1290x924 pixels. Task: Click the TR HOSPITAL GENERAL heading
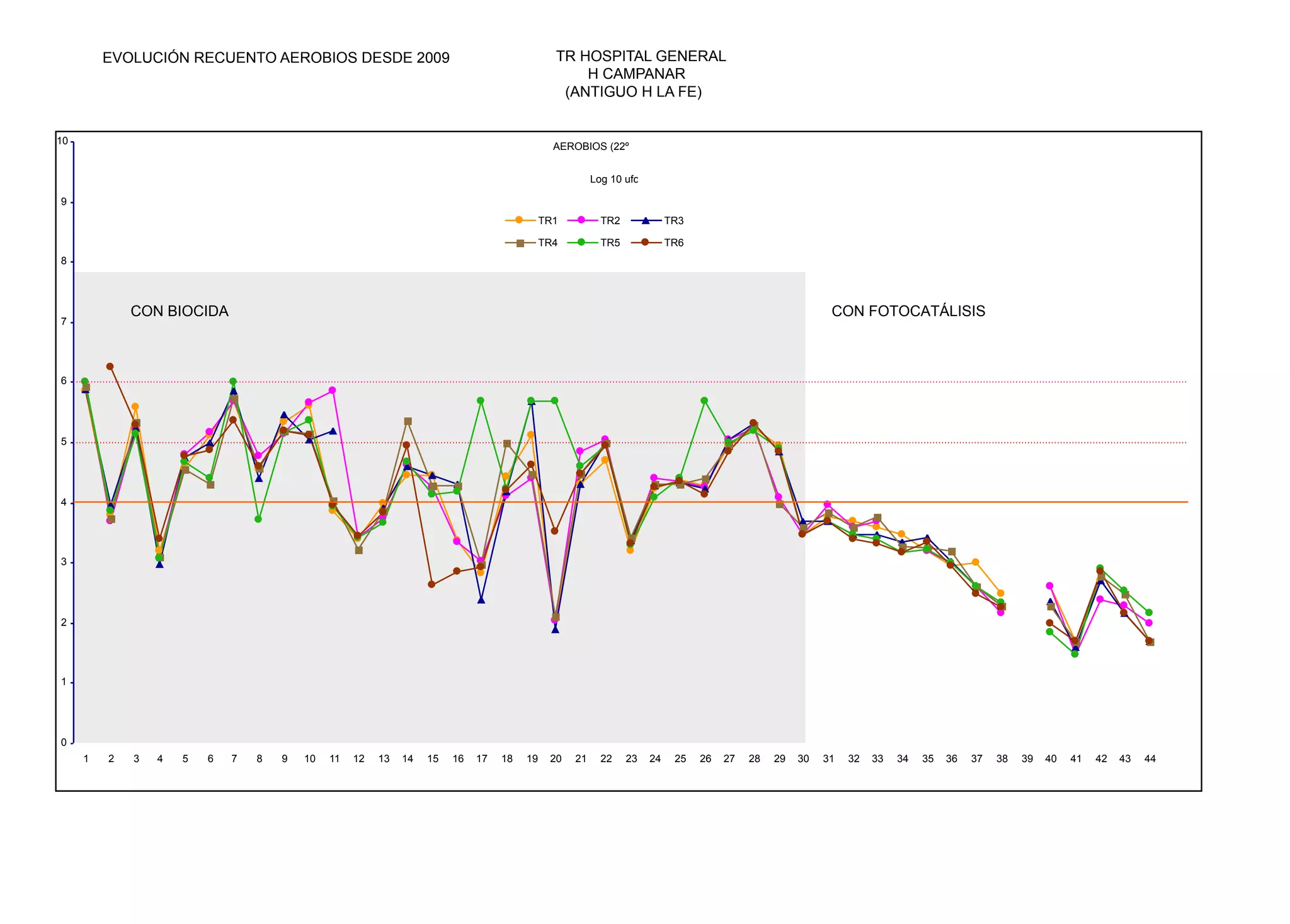point(641,57)
